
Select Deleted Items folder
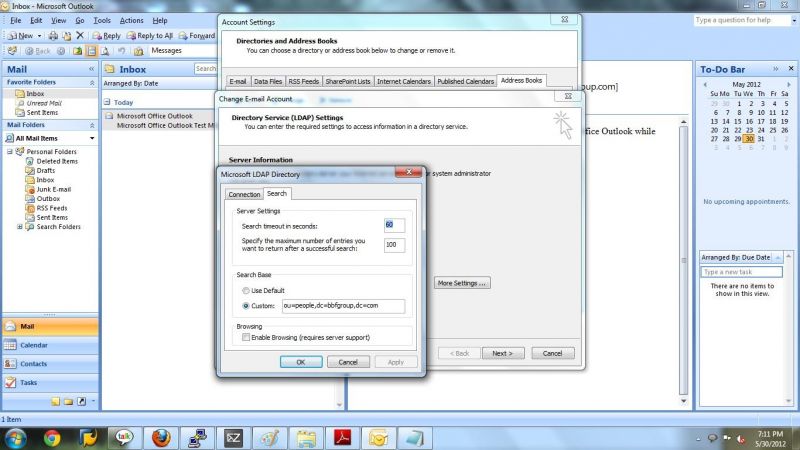57,161
